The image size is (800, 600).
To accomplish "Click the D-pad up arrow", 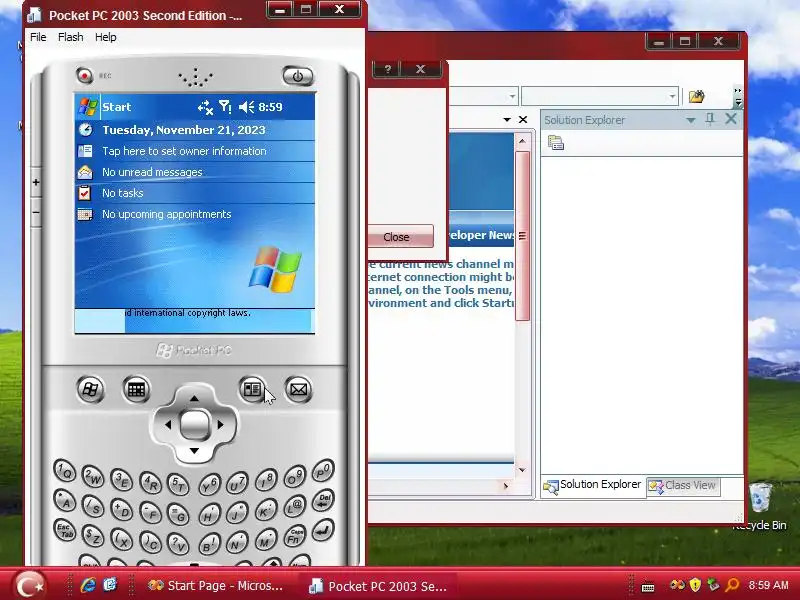I will coord(194,397).
